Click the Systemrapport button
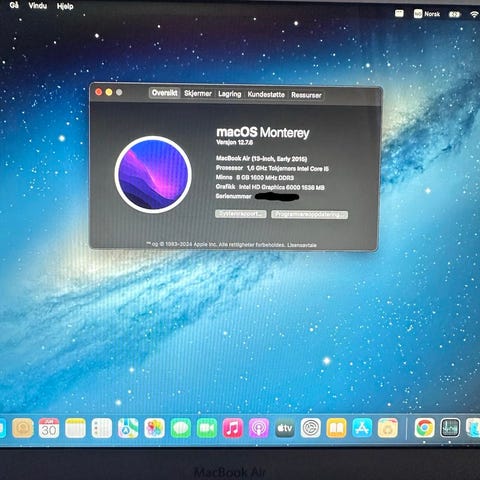The width and height of the screenshot is (480, 480). click(x=241, y=214)
